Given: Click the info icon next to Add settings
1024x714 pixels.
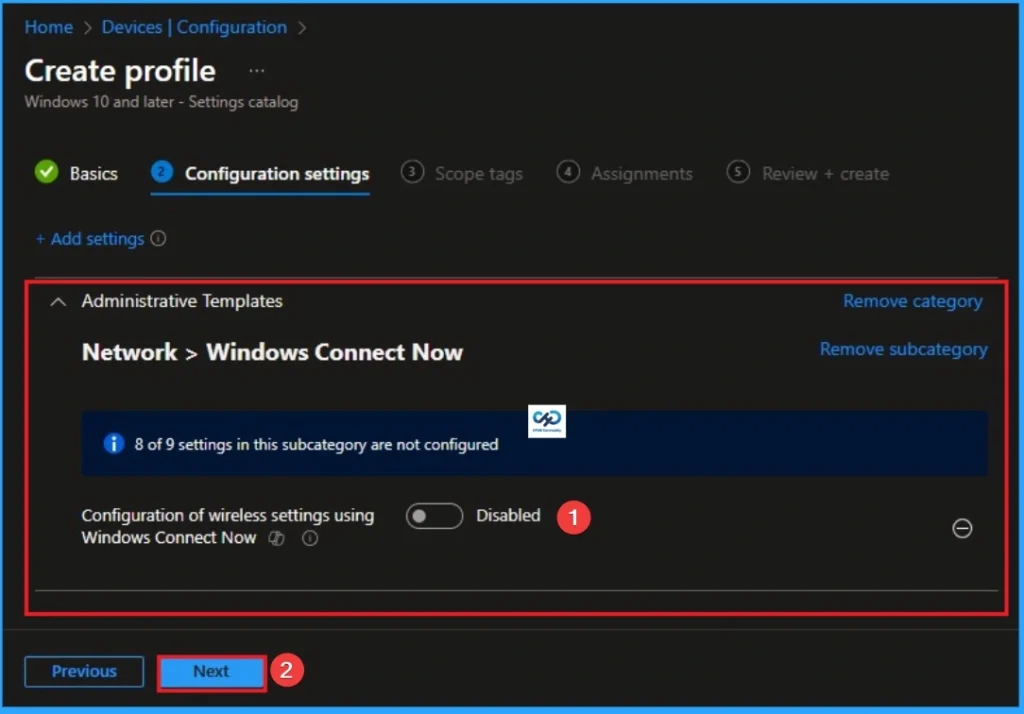Looking at the screenshot, I should pos(160,238).
